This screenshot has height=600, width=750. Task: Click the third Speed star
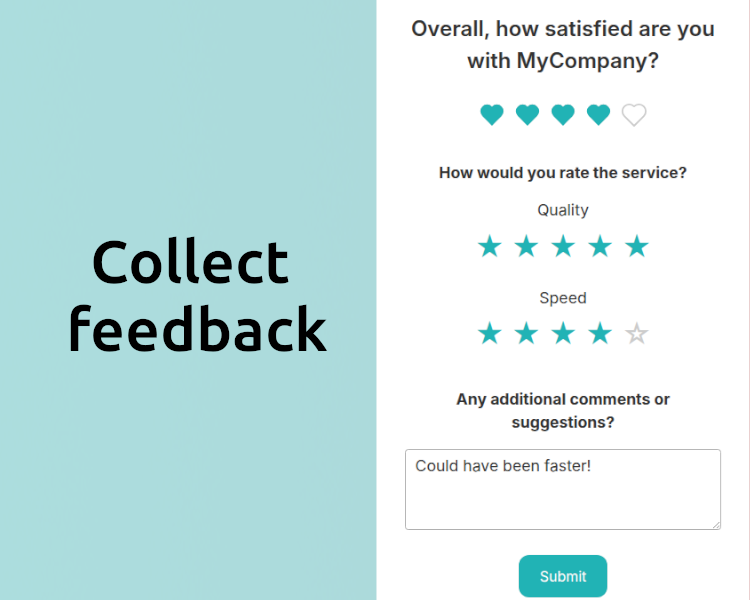[x=563, y=334]
